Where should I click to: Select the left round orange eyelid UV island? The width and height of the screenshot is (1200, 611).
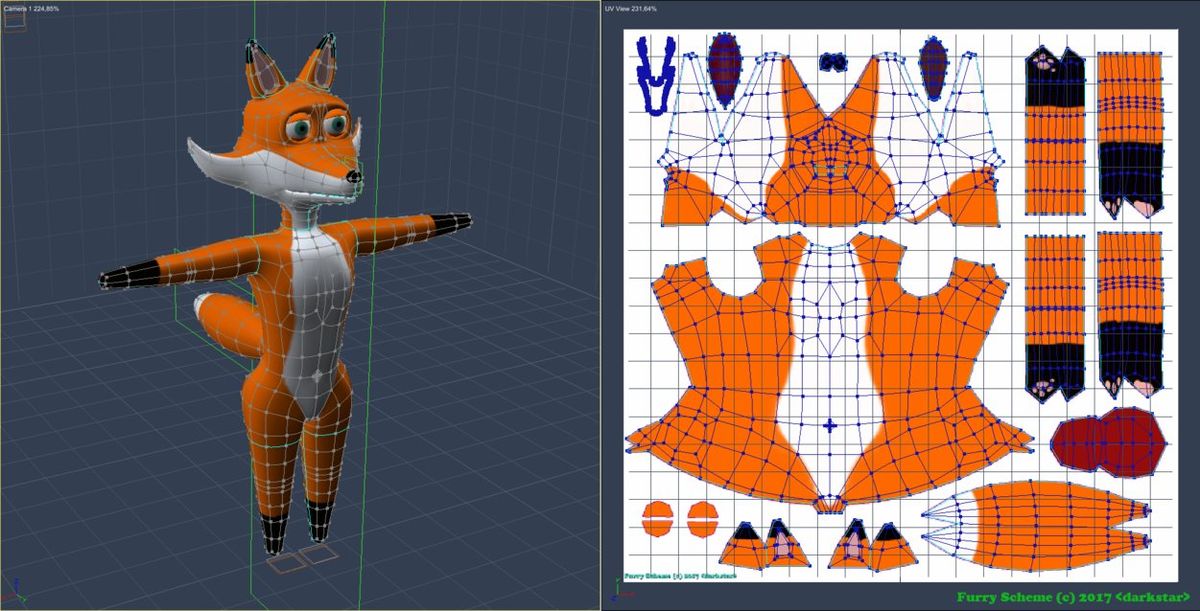(x=659, y=520)
